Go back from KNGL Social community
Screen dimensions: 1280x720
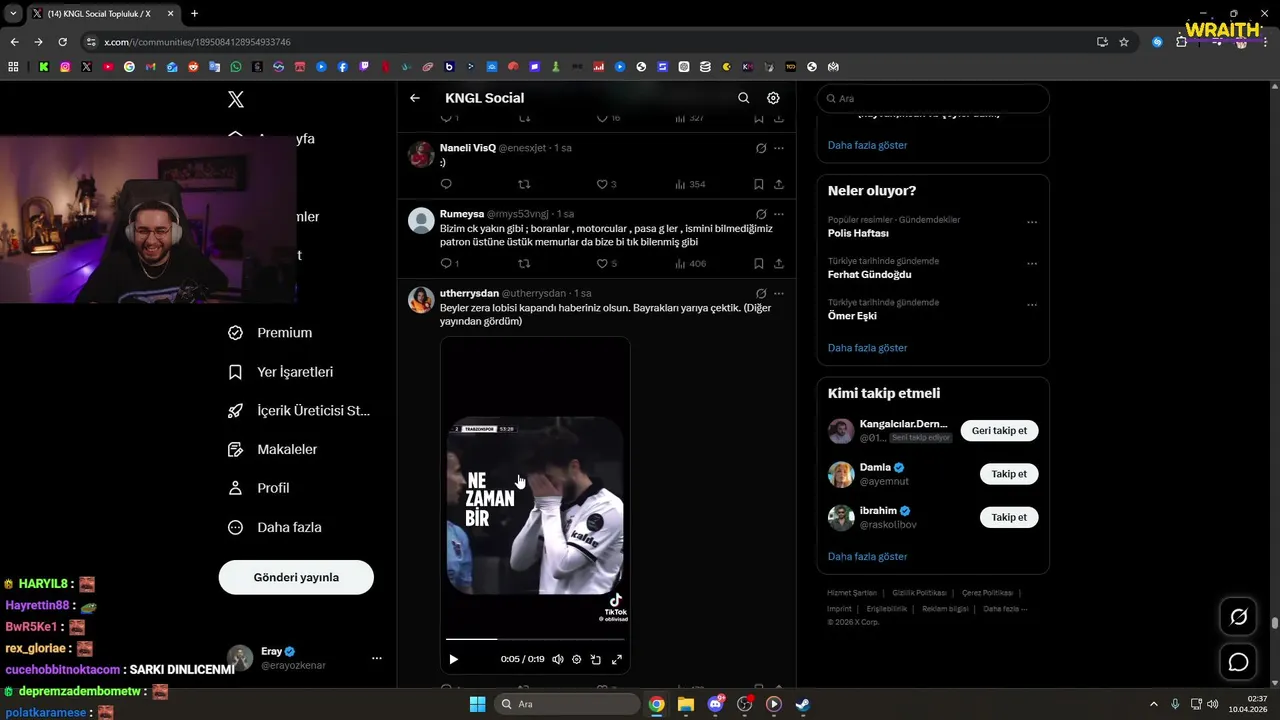pyautogui.click(x=415, y=98)
